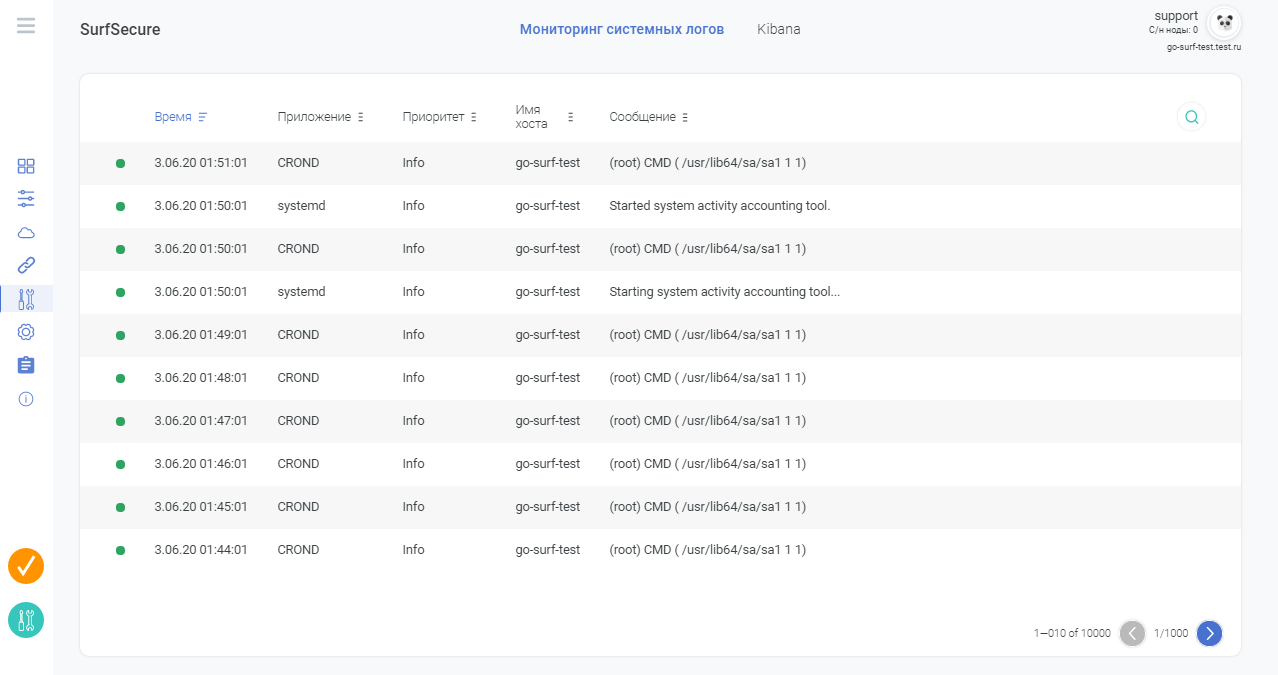This screenshot has width=1278, height=675.
Task: Click the orange checkmark round button
Action: click(x=26, y=566)
